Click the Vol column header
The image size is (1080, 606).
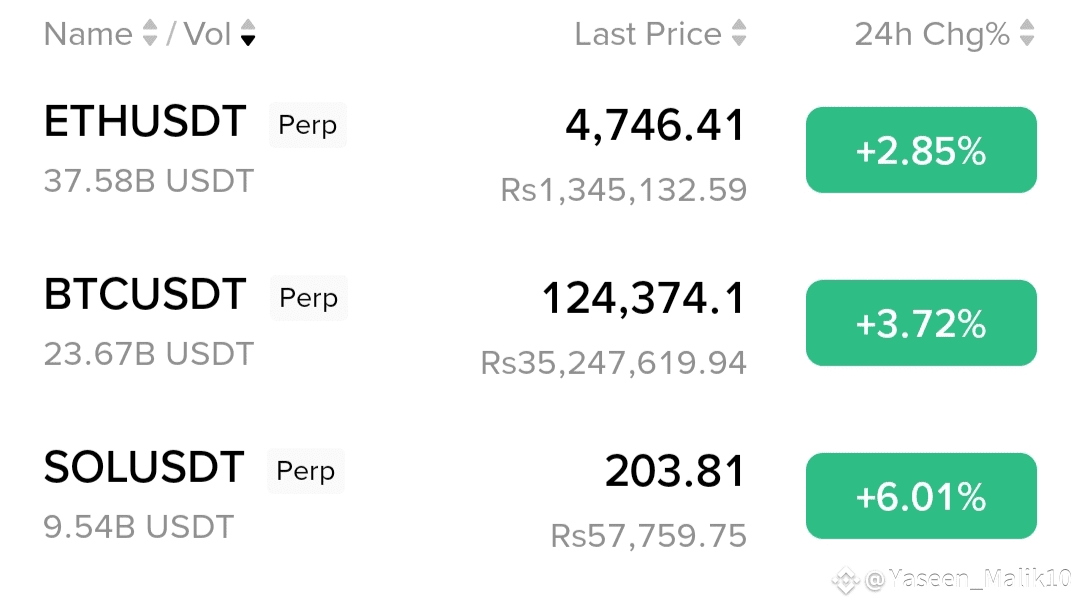pyautogui.click(x=208, y=34)
